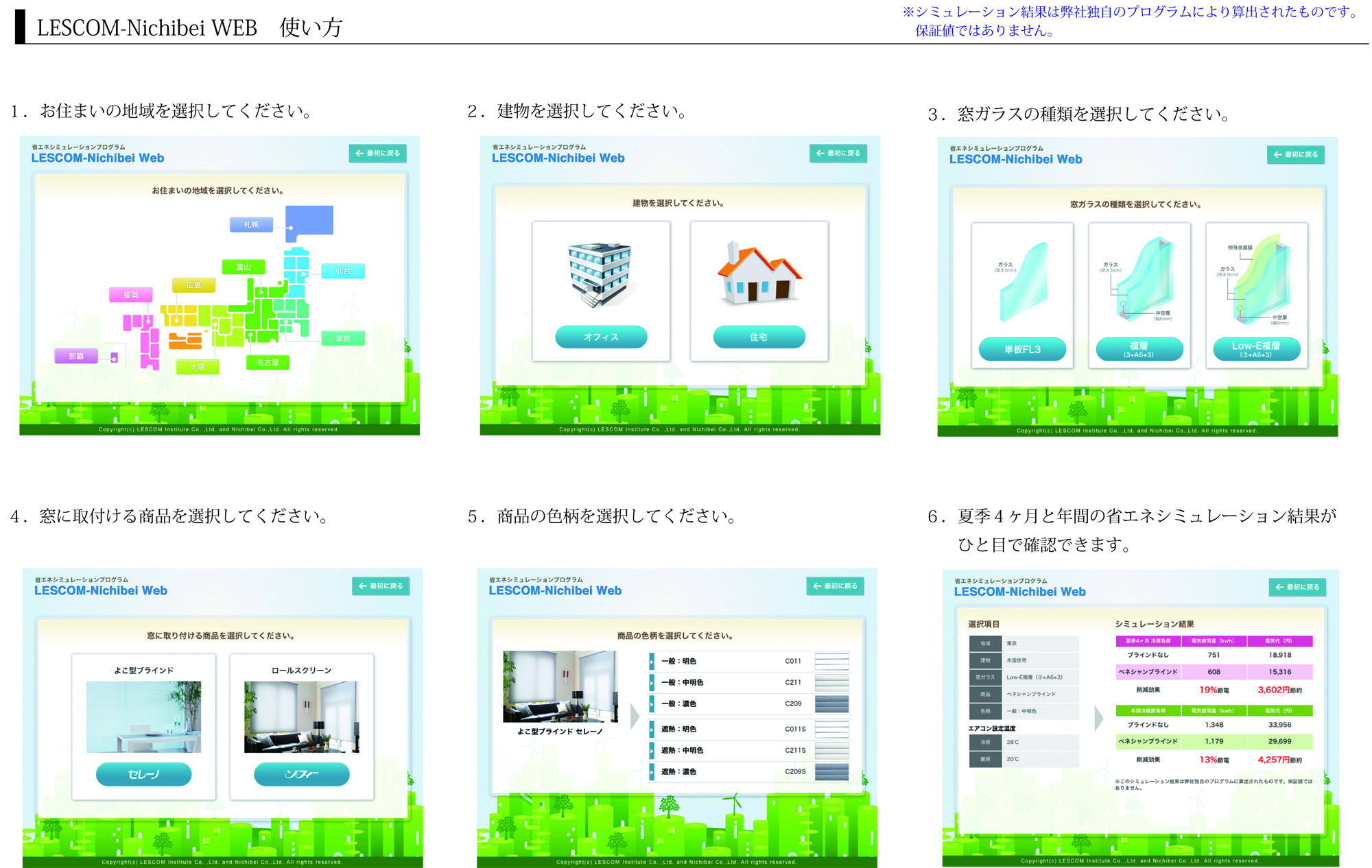Click LESCOM-Nichibei Web title on region screen

tap(97, 158)
